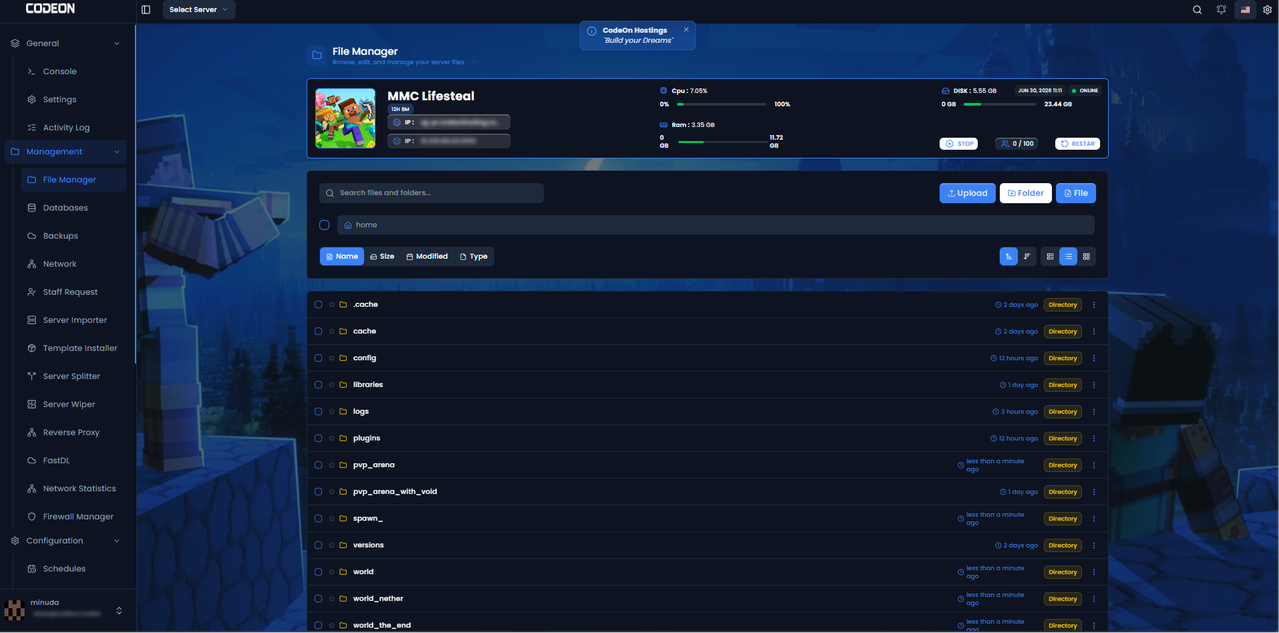Click the CODEON logo

point(50,8)
